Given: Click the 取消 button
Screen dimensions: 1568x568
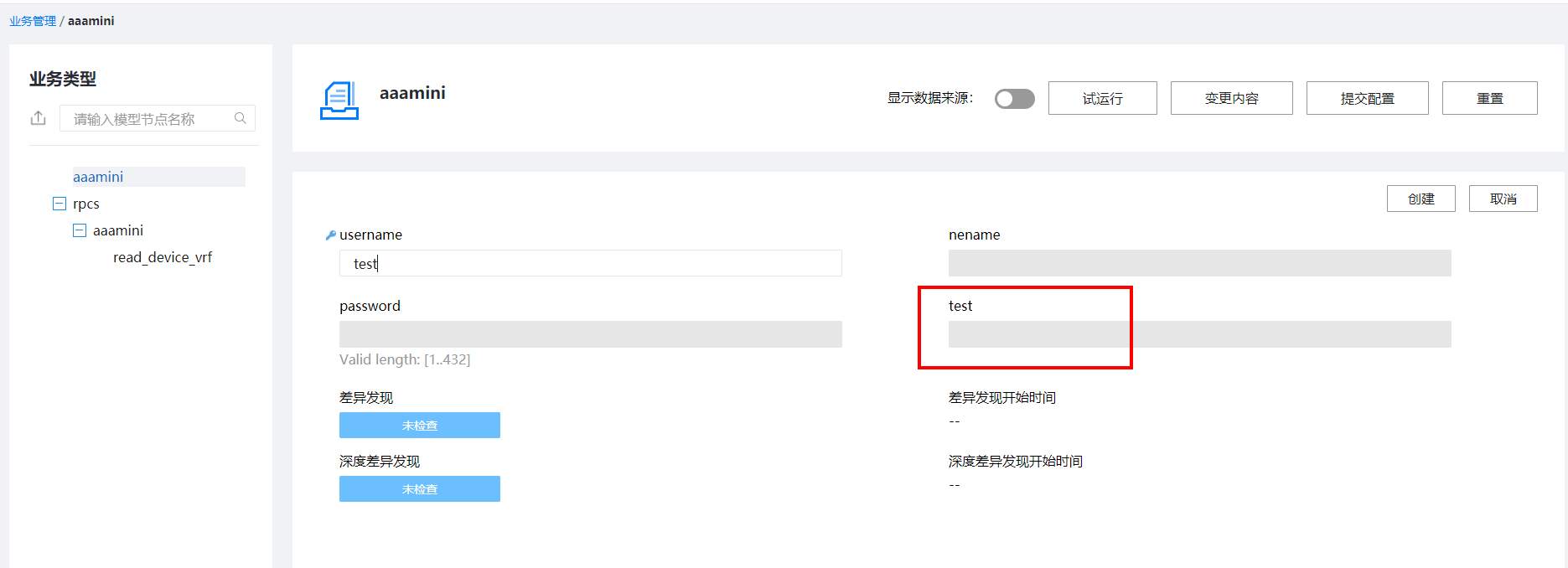Looking at the screenshot, I should pyautogui.click(x=1503, y=199).
